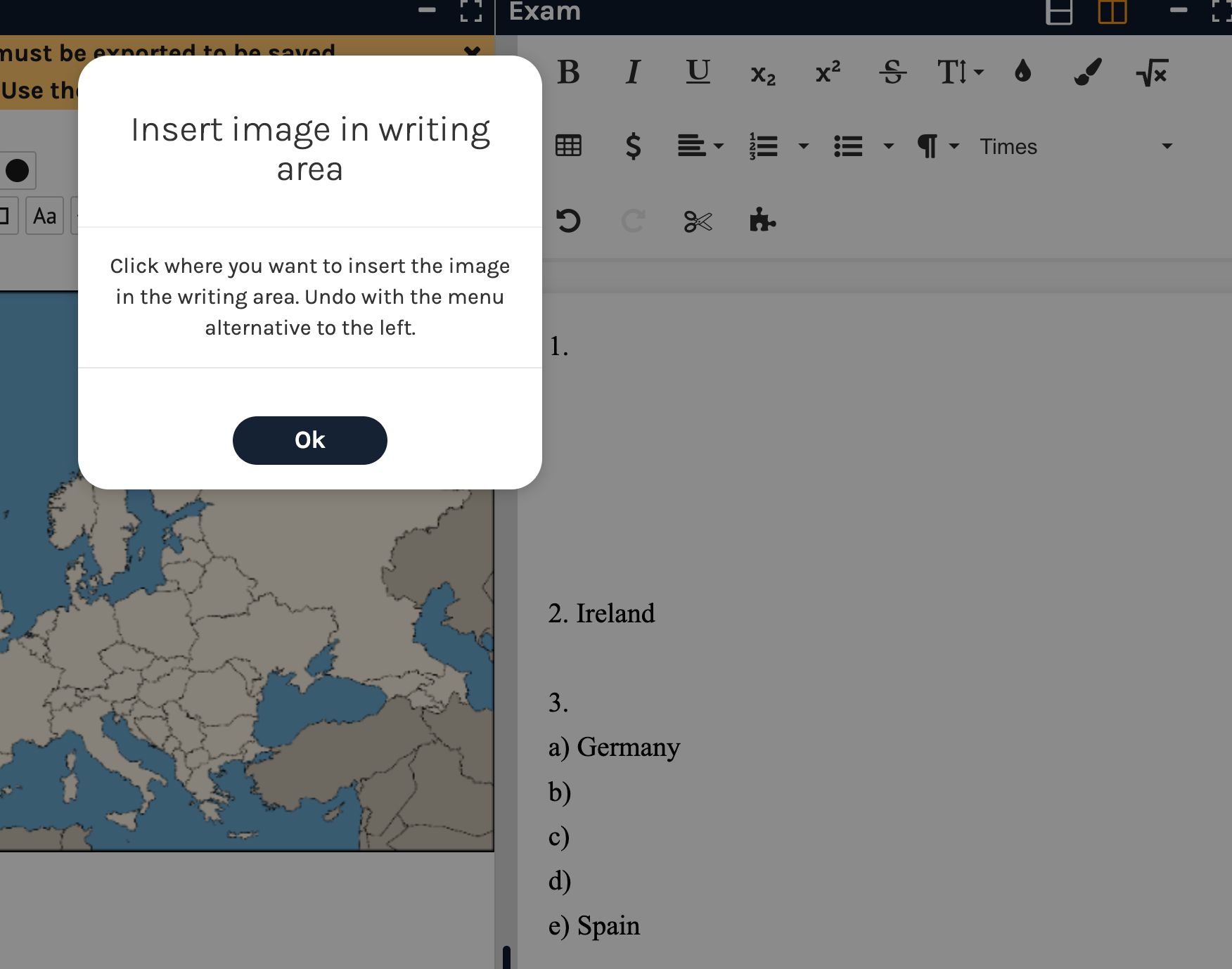Apply subscript formatting
1232x969 pixels.
pos(763,73)
